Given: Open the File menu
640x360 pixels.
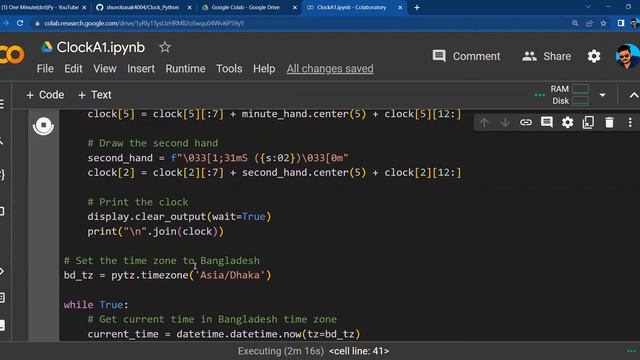Looking at the screenshot, I should click(45, 69).
